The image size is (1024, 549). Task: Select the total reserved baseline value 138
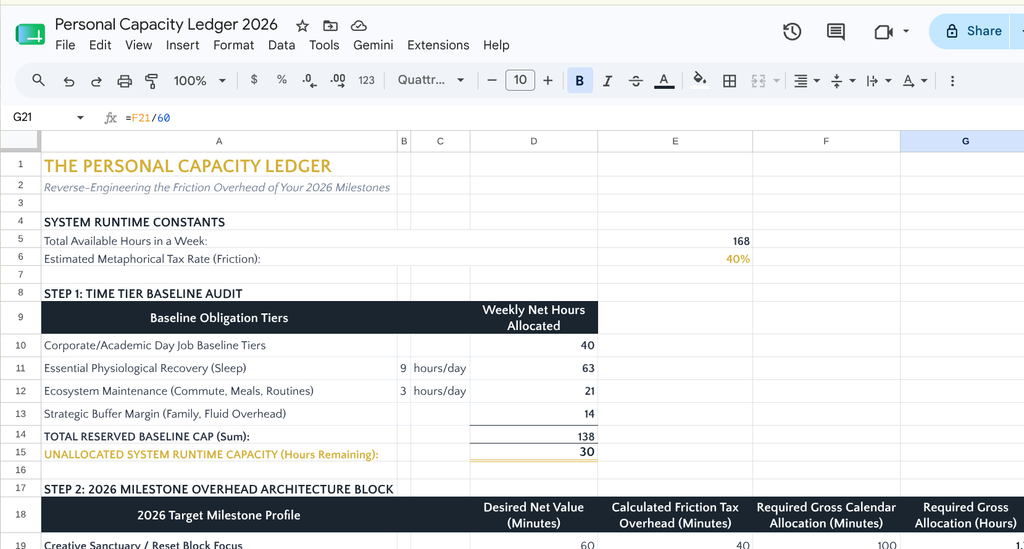click(x=534, y=436)
